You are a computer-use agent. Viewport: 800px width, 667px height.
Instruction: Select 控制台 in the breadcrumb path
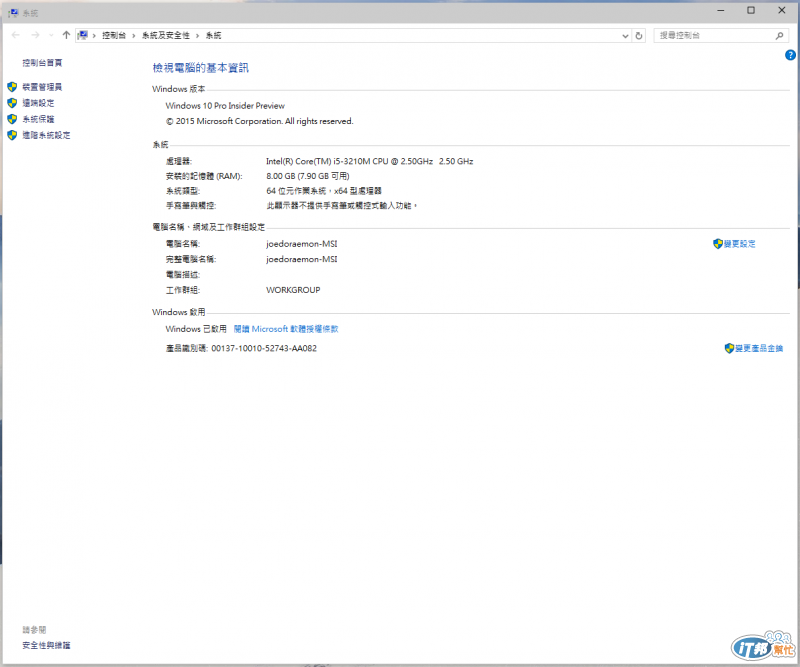(114, 35)
